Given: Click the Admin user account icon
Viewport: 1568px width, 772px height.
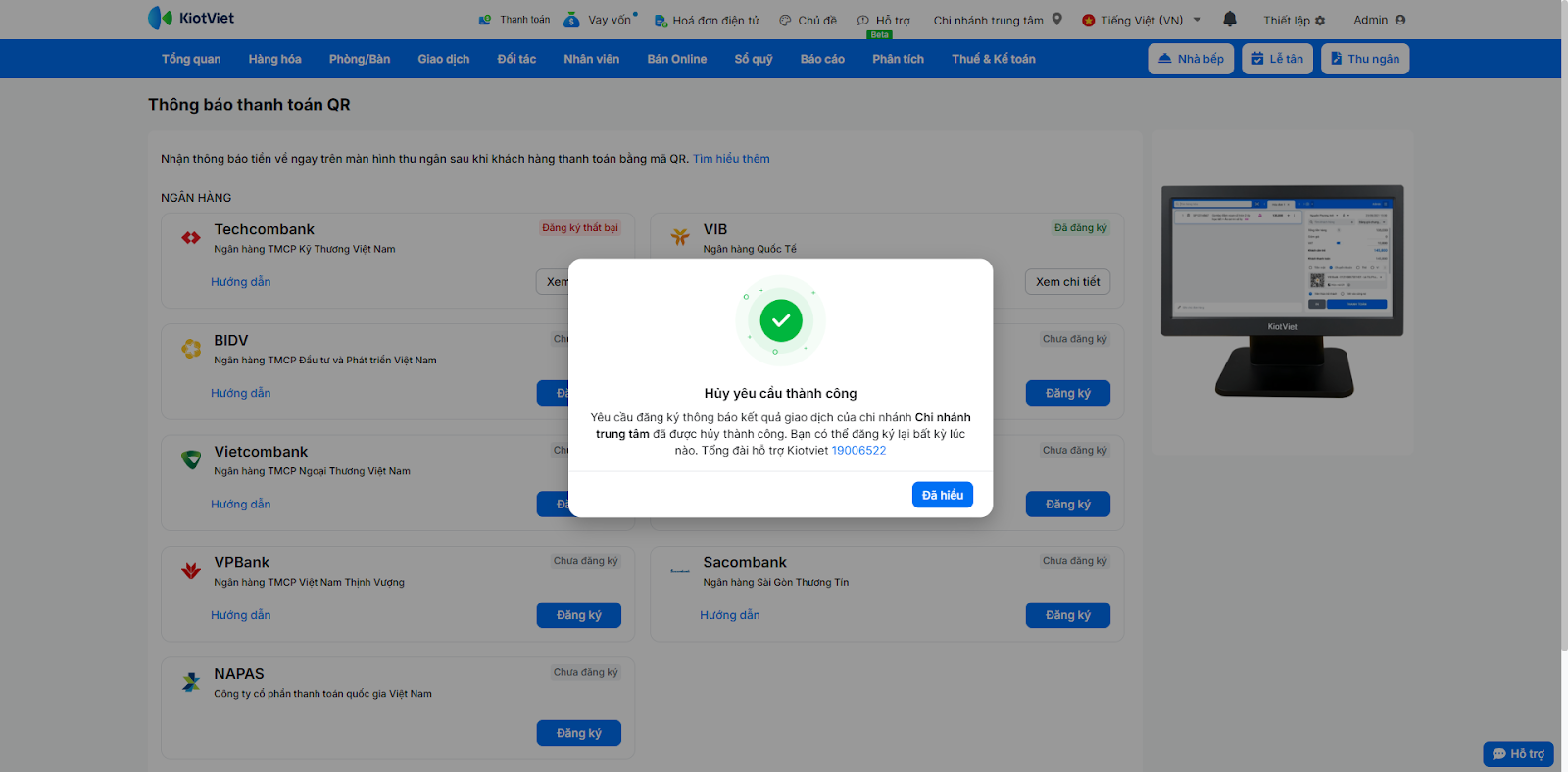Looking at the screenshot, I should click(x=1400, y=20).
